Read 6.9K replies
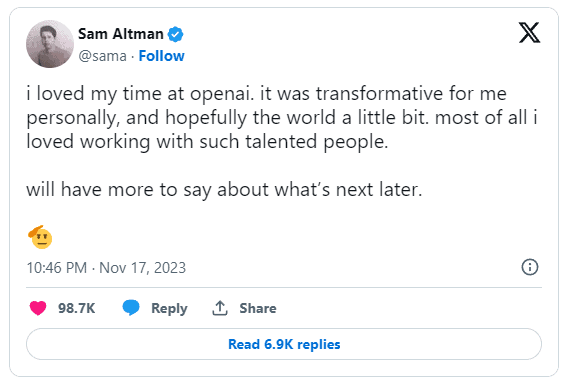This screenshot has height=381, width=566. 284,344
